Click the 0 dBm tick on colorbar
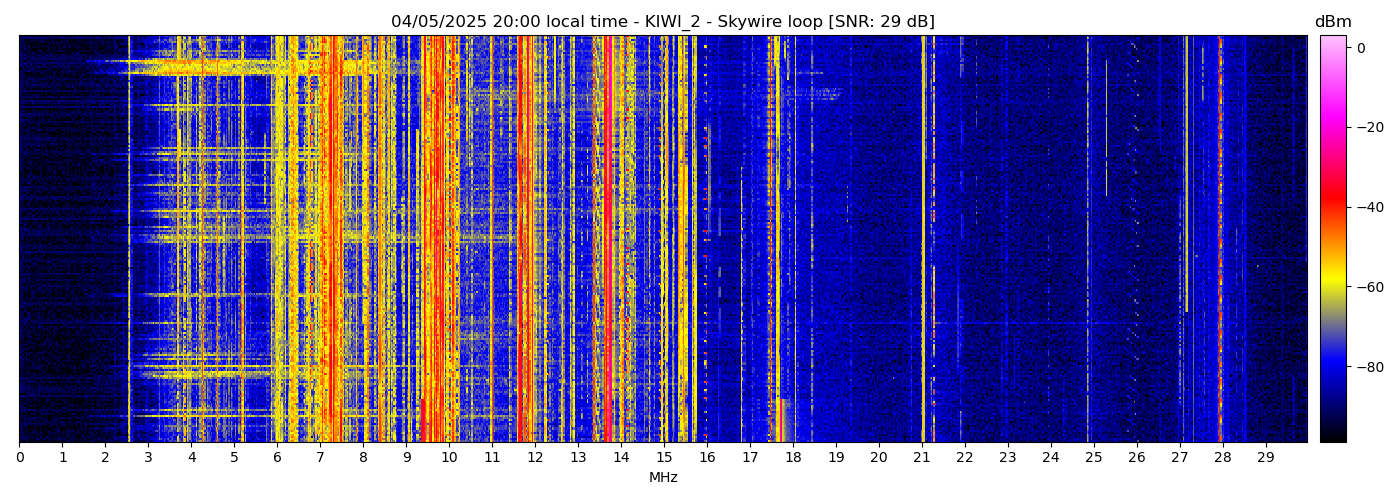 [1361, 48]
